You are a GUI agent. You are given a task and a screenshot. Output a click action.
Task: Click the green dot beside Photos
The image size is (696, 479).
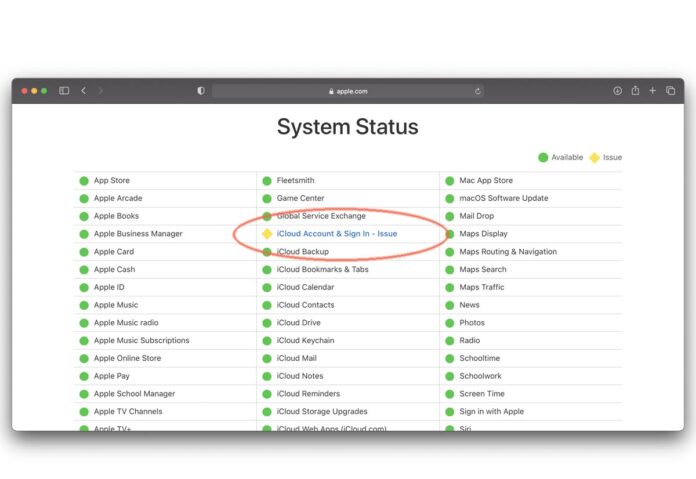[x=450, y=323]
